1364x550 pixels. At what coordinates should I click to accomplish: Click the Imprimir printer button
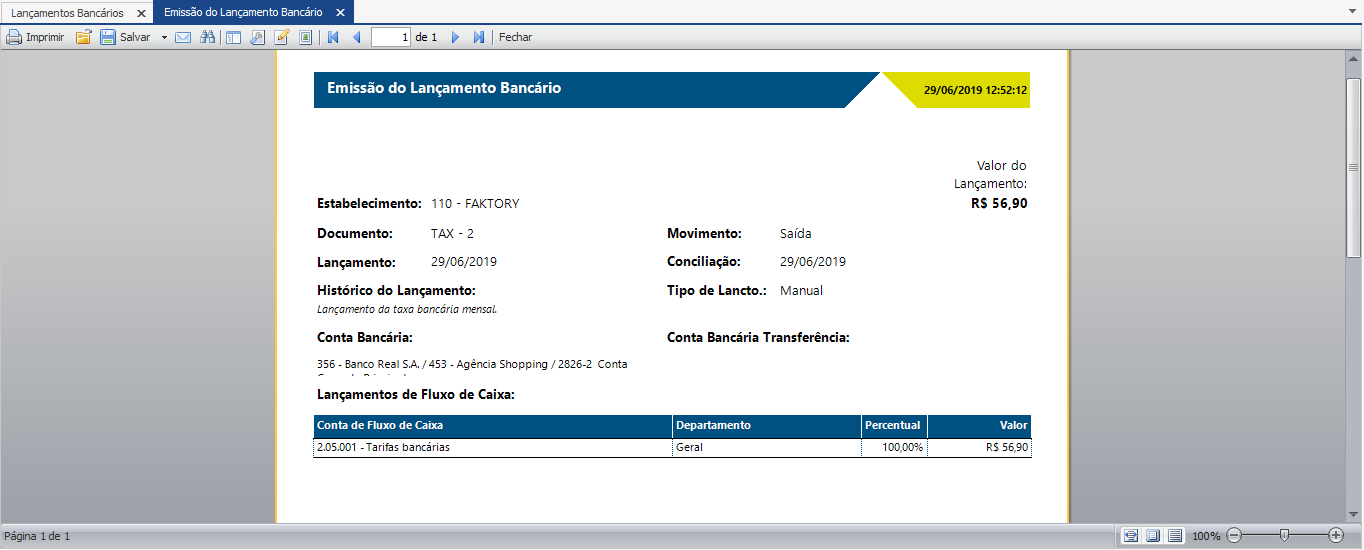coord(35,37)
